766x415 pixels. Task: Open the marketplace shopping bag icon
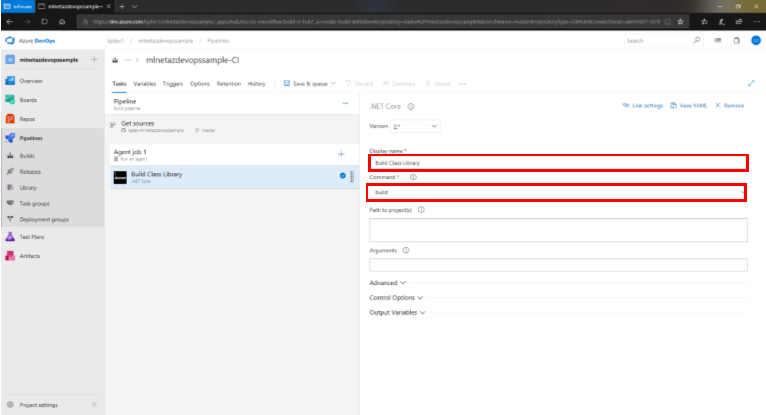(736, 41)
